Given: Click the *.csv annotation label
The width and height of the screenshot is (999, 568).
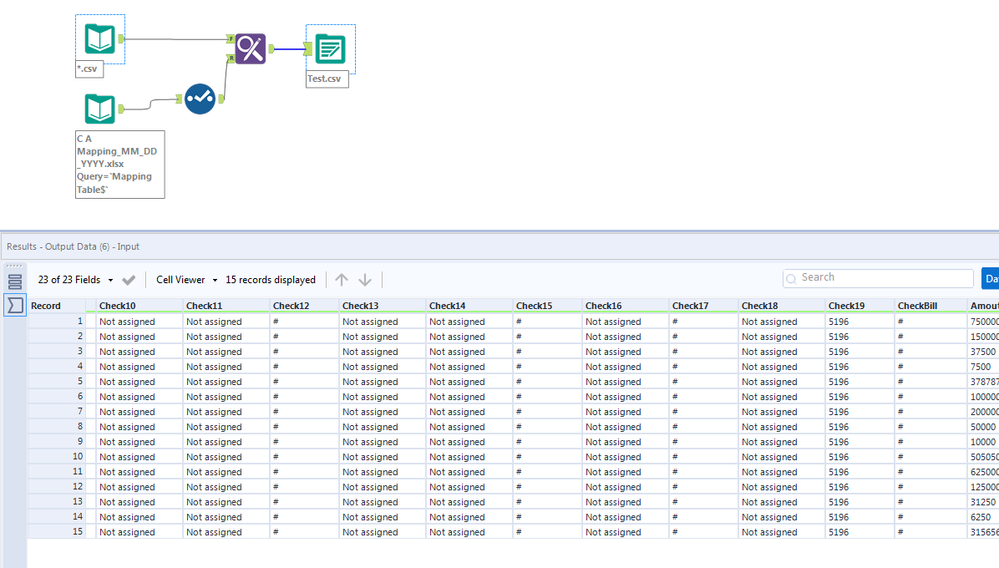Looking at the screenshot, I should [x=89, y=69].
